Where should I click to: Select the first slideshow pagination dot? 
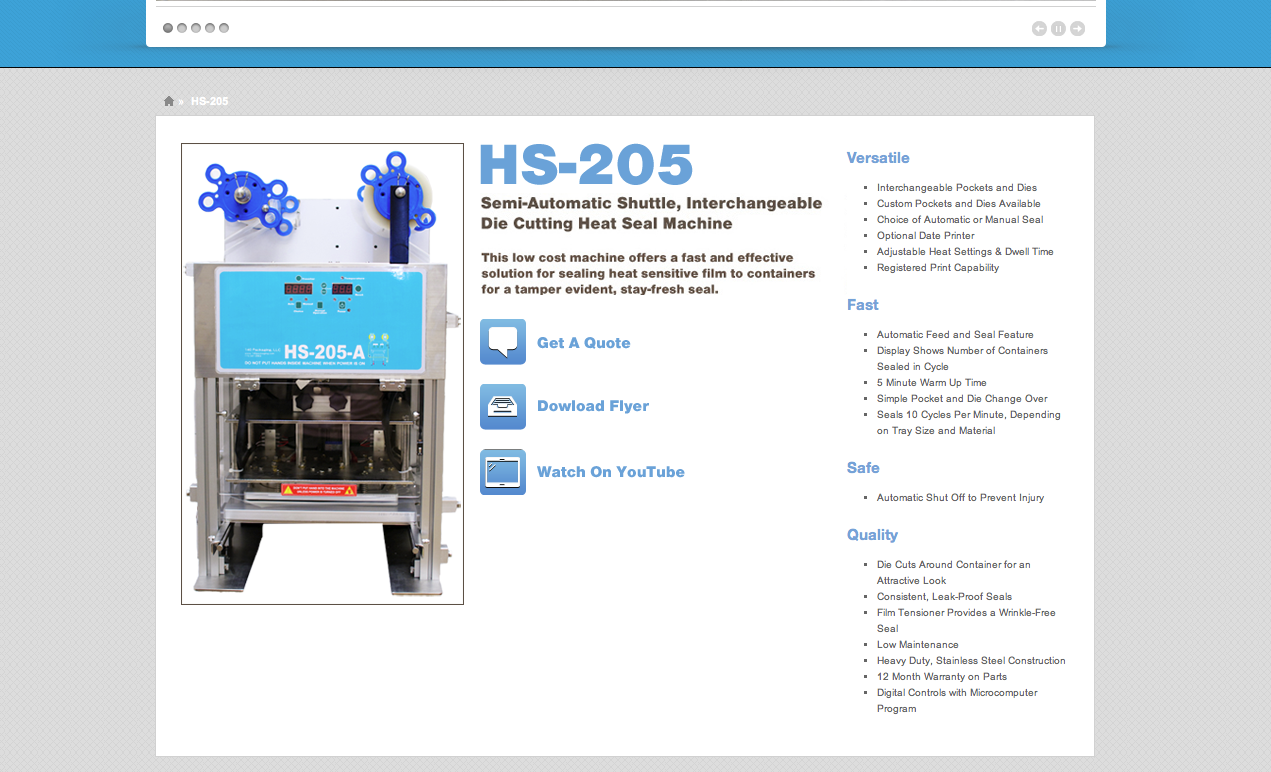click(168, 28)
